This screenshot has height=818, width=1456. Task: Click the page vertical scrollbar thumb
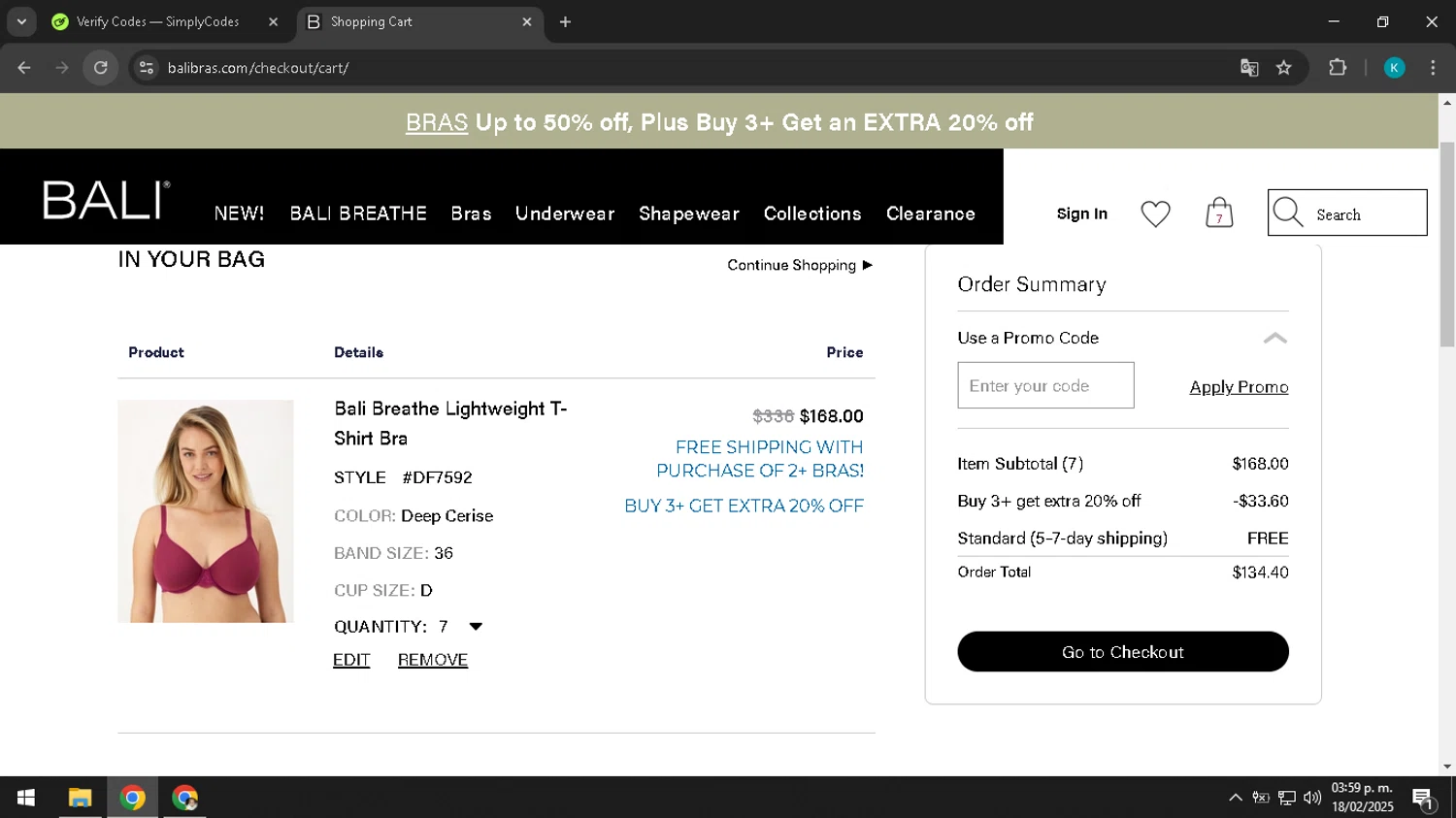[1447, 244]
